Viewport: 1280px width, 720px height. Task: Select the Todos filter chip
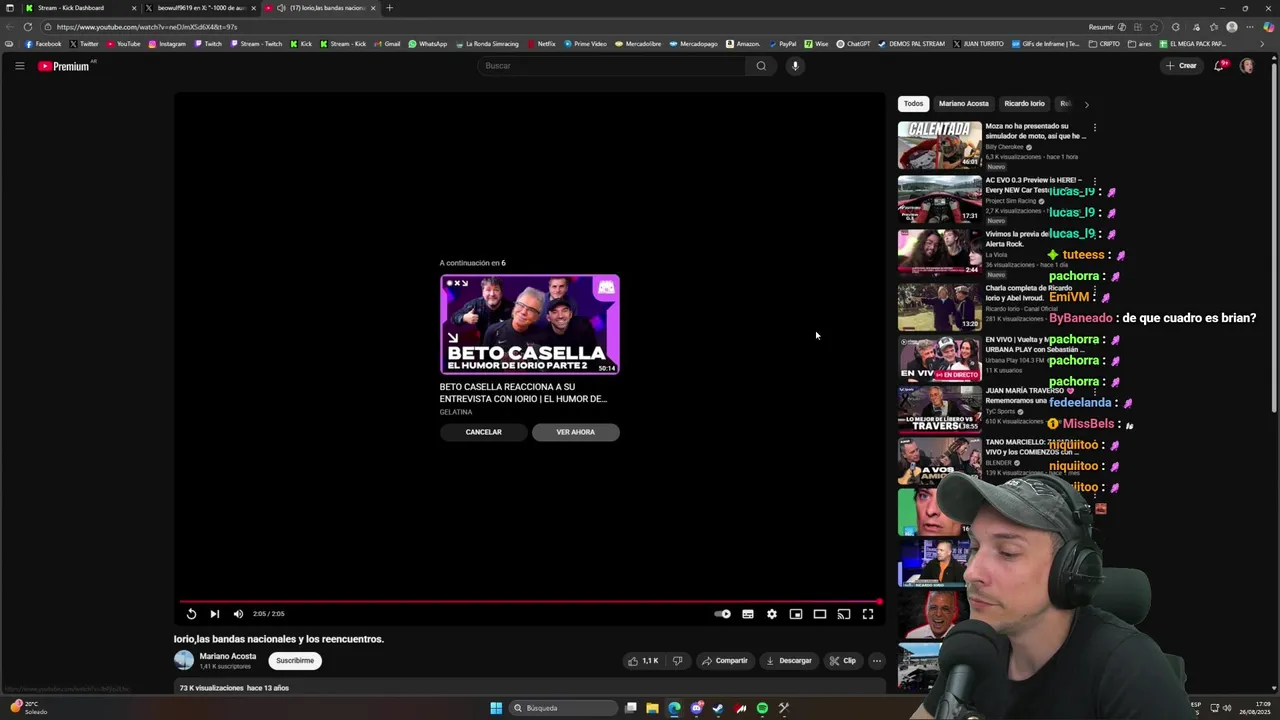tap(914, 103)
